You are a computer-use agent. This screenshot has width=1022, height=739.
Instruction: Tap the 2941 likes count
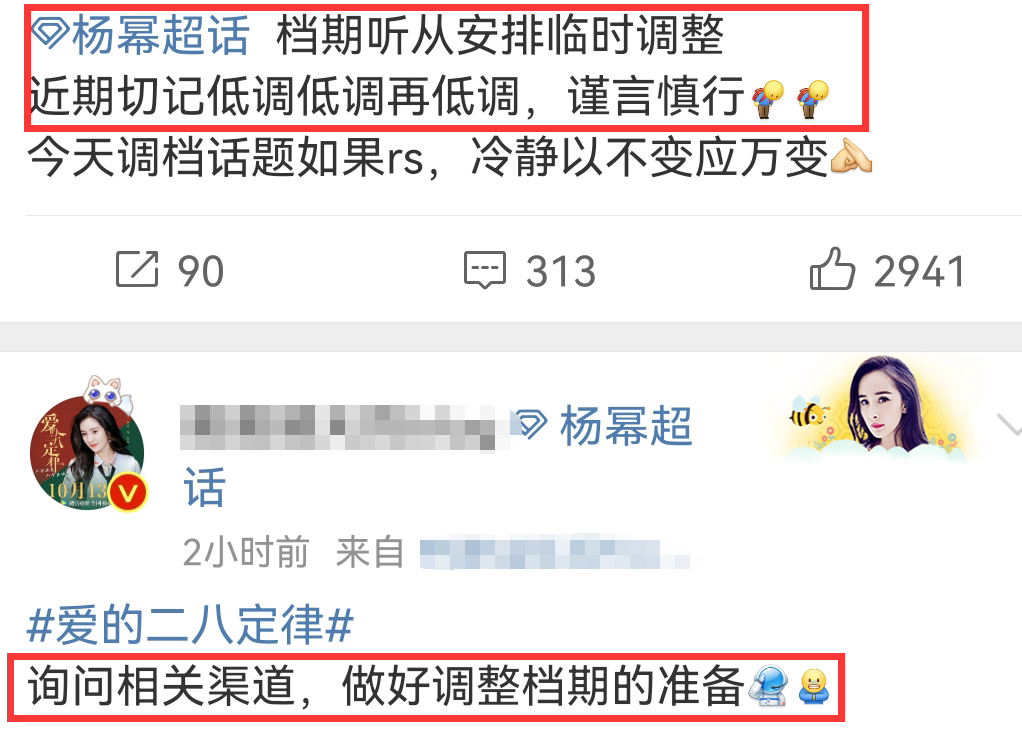tap(919, 271)
